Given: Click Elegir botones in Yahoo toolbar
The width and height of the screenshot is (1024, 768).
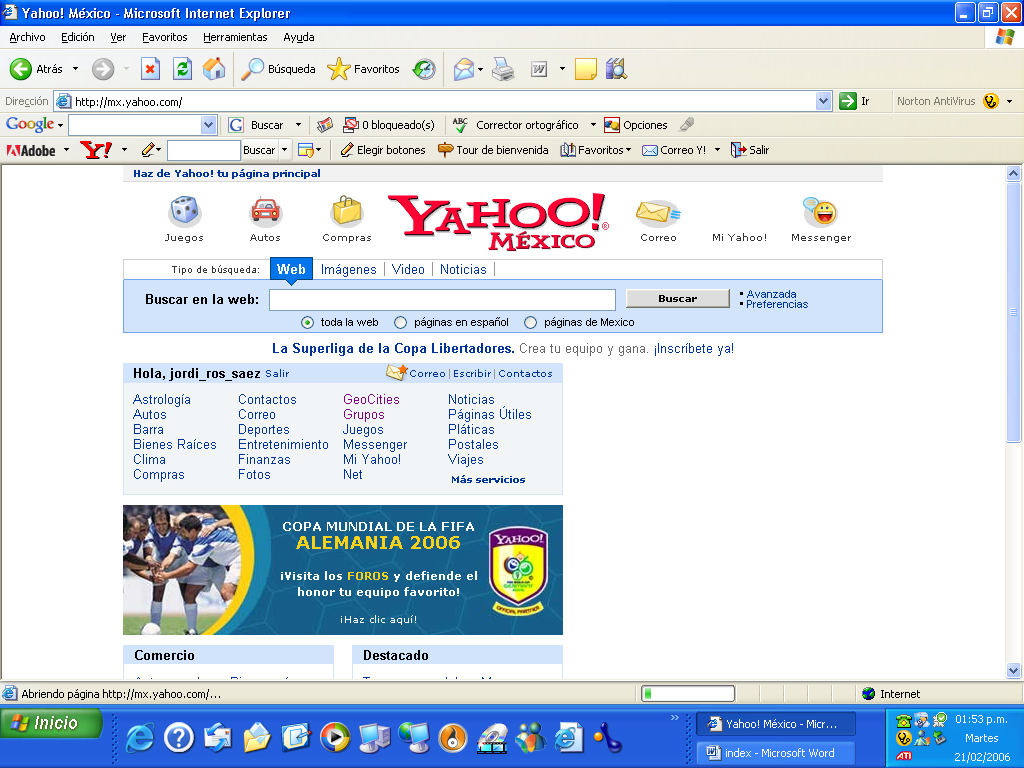Looking at the screenshot, I should click(383, 150).
